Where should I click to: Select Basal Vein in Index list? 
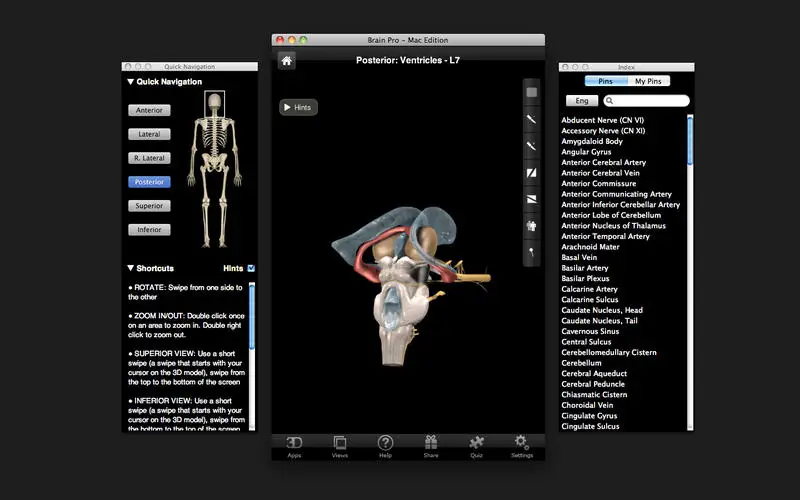pos(579,257)
